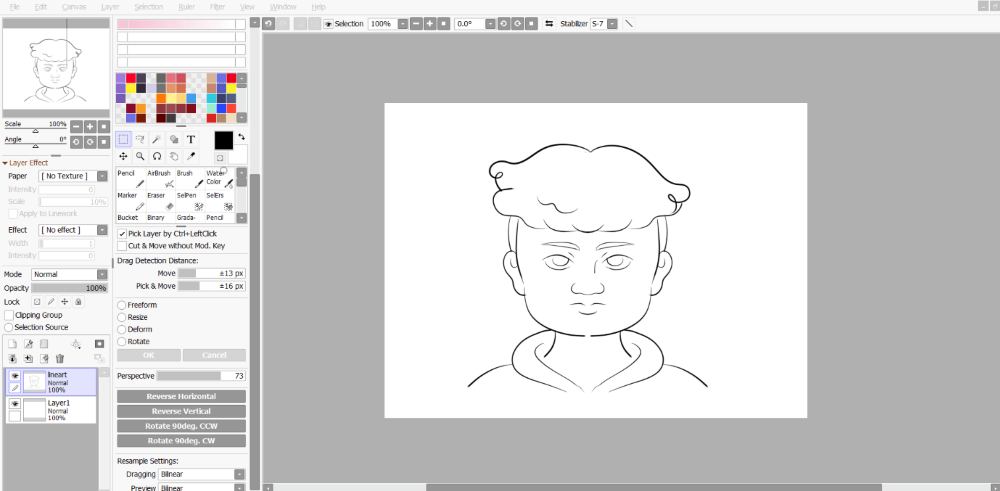Adjust the Perspective slider
Image resolution: width=1000 pixels, height=491 pixels.
[200, 376]
